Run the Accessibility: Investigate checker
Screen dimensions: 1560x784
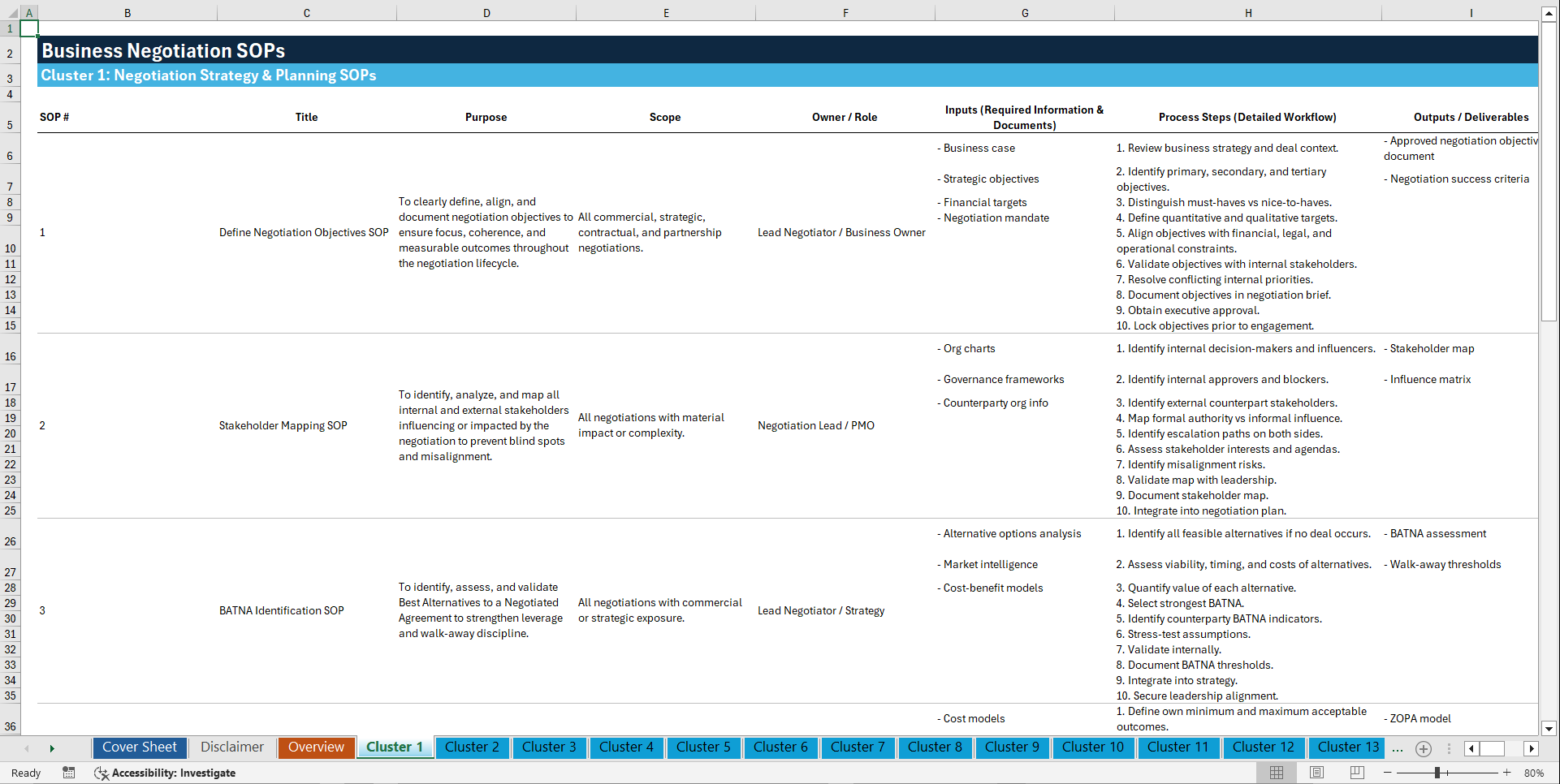tap(165, 773)
